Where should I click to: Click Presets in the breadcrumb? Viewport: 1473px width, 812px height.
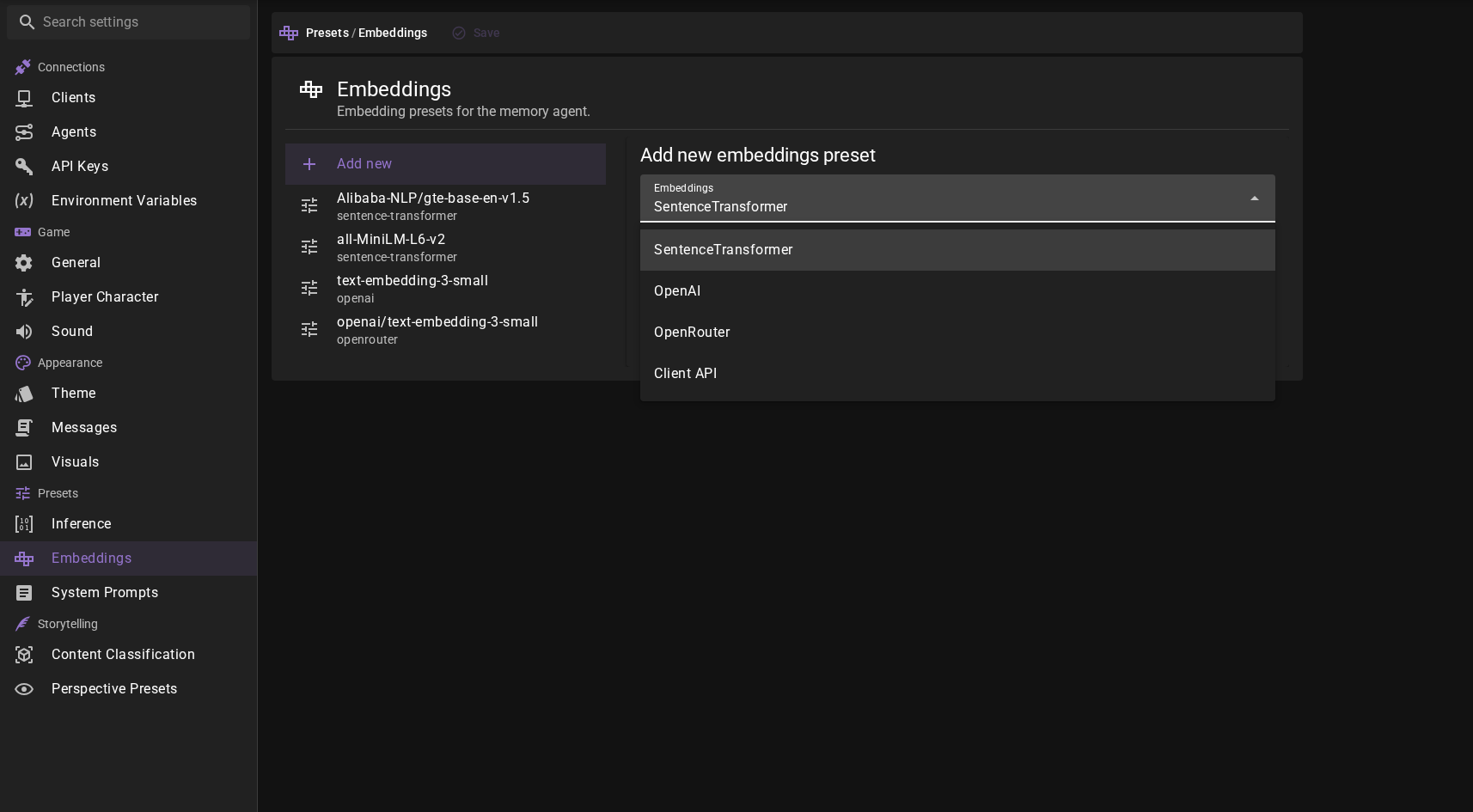click(327, 33)
